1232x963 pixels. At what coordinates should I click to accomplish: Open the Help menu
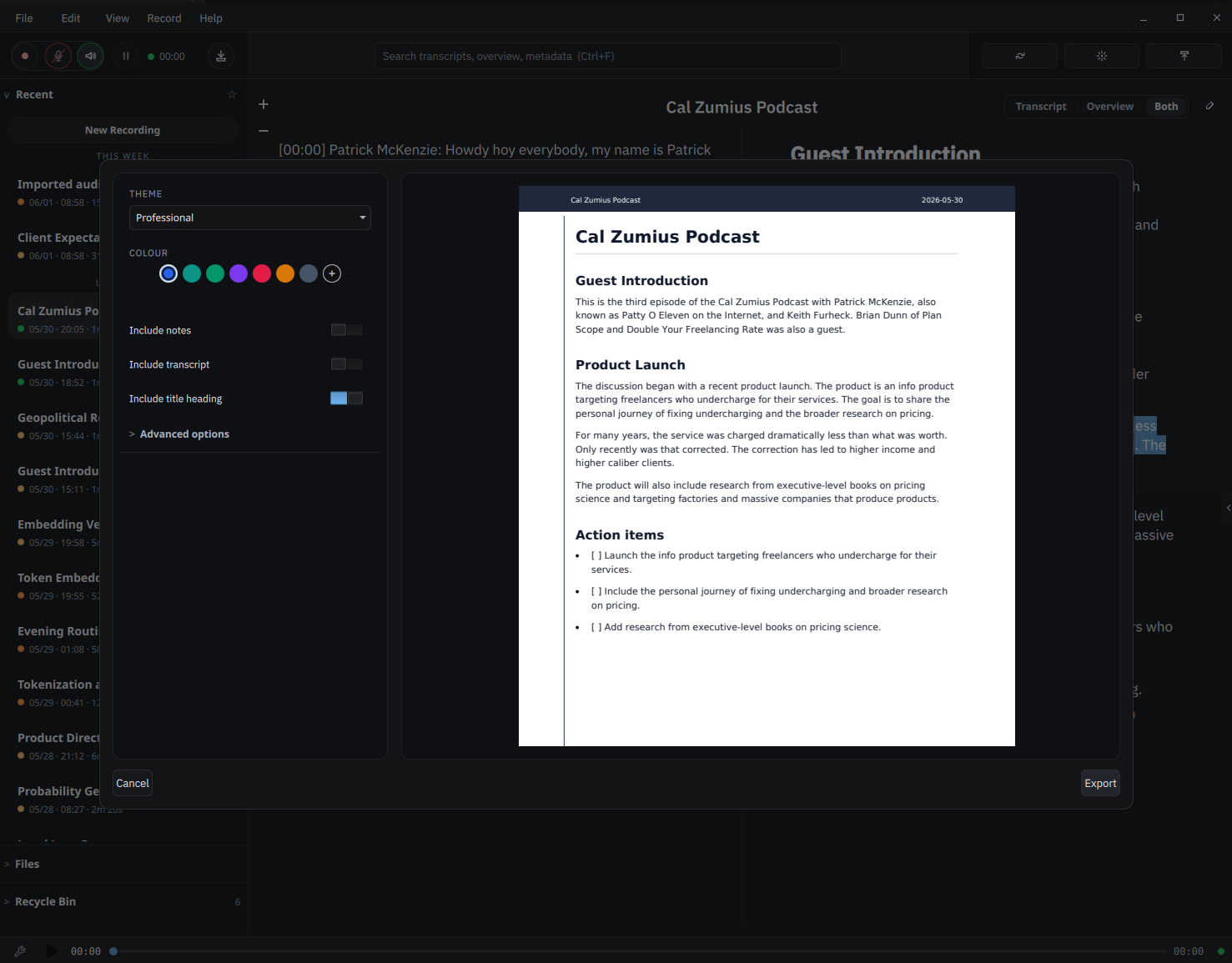(211, 18)
